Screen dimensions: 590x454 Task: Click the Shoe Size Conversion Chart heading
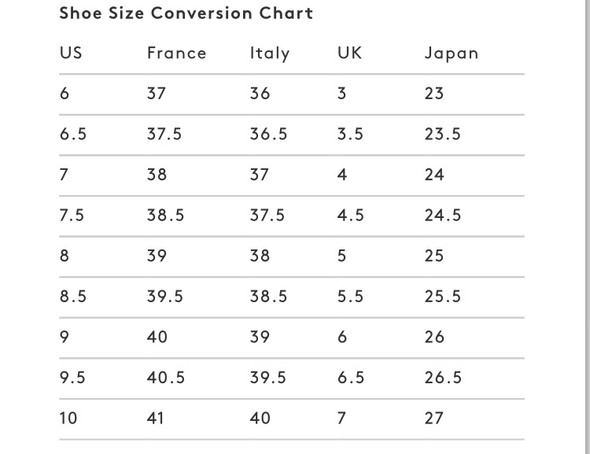pyautogui.click(x=186, y=13)
